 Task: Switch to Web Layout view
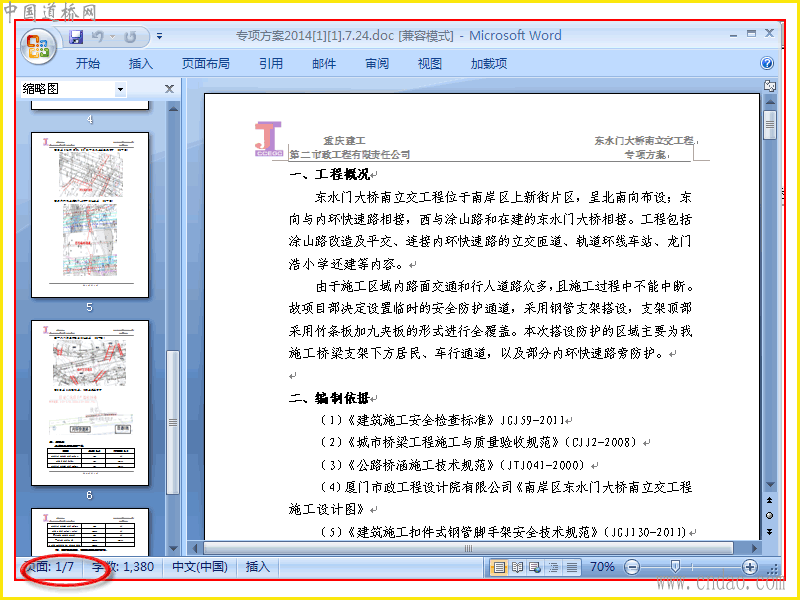535,567
